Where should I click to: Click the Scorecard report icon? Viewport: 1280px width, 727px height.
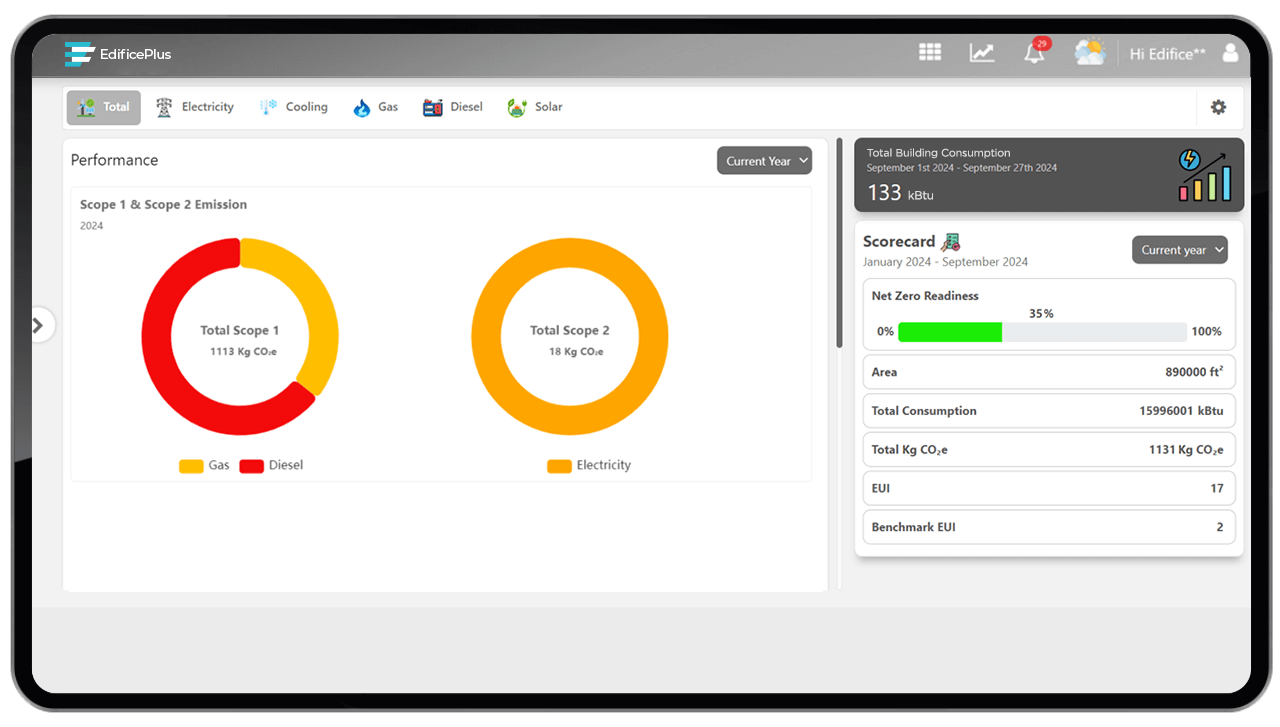pos(951,241)
